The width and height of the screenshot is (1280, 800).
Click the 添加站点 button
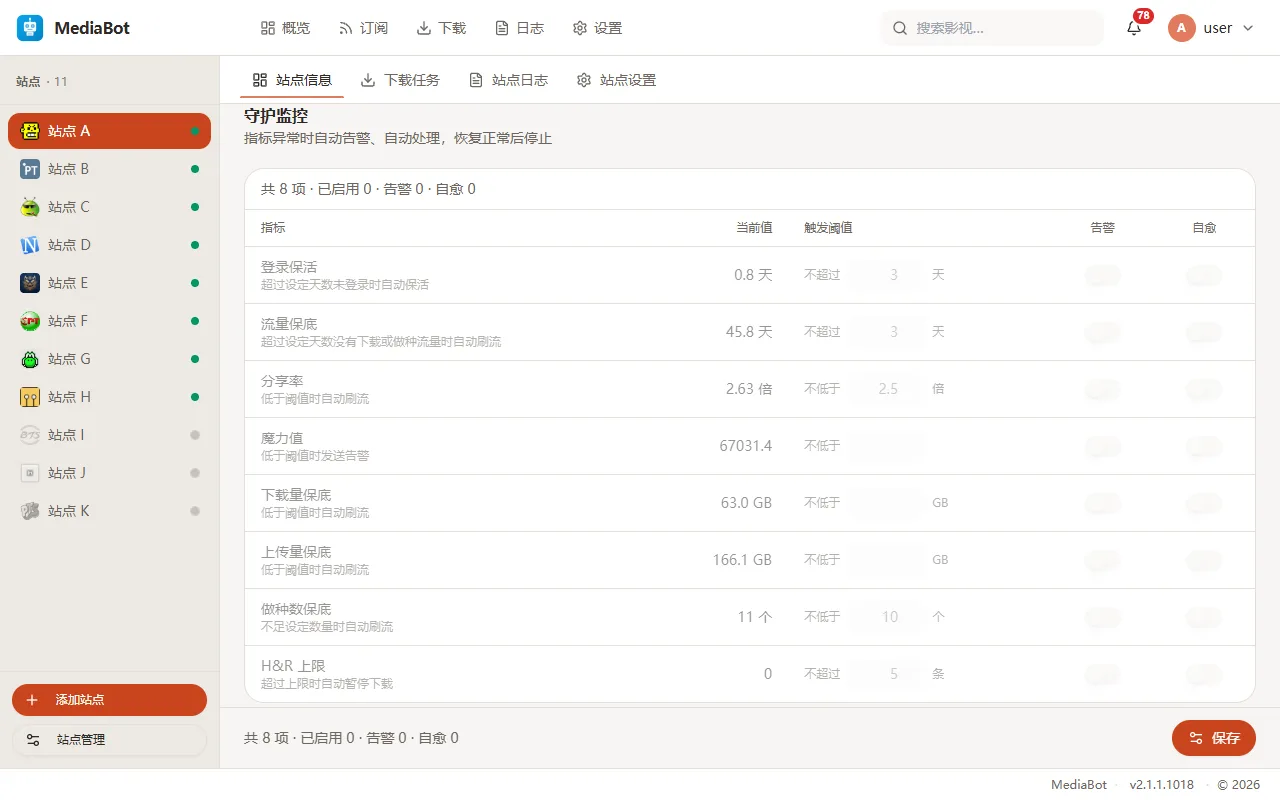coord(109,700)
